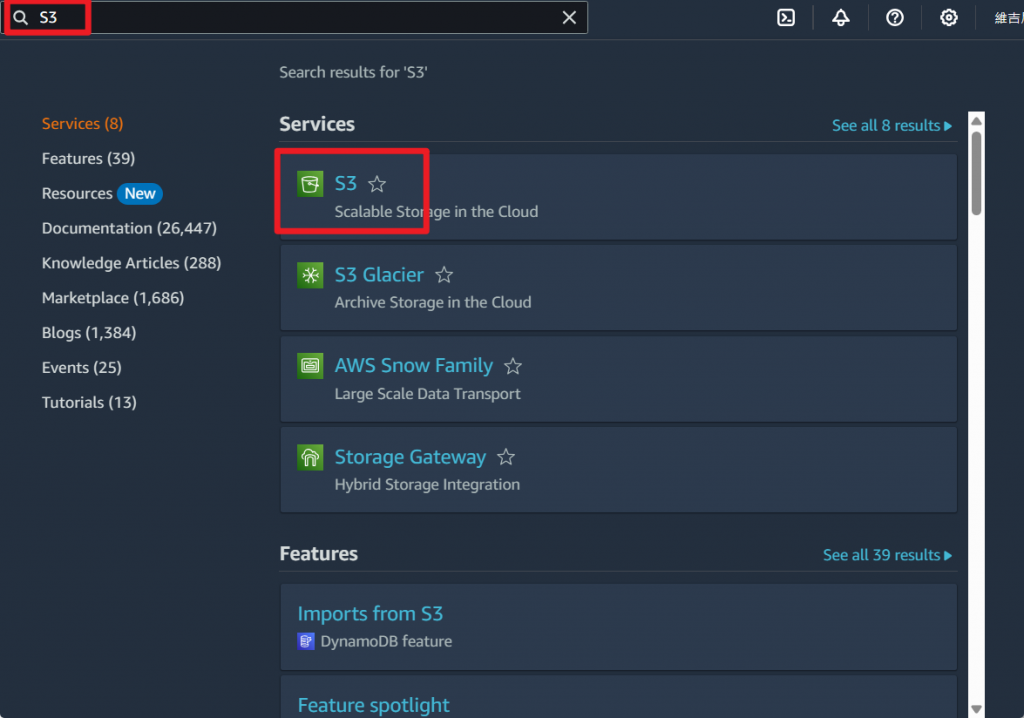Viewport: 1024px width, 718px height.
Task: Favorite S3 Glacier with its star
Action: click(x=444, y=275)
